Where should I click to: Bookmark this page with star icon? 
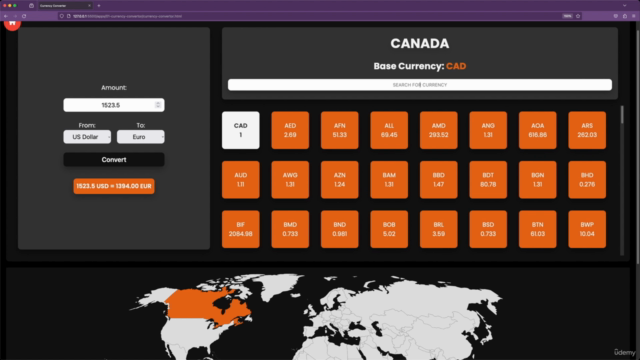coord(578,16)
